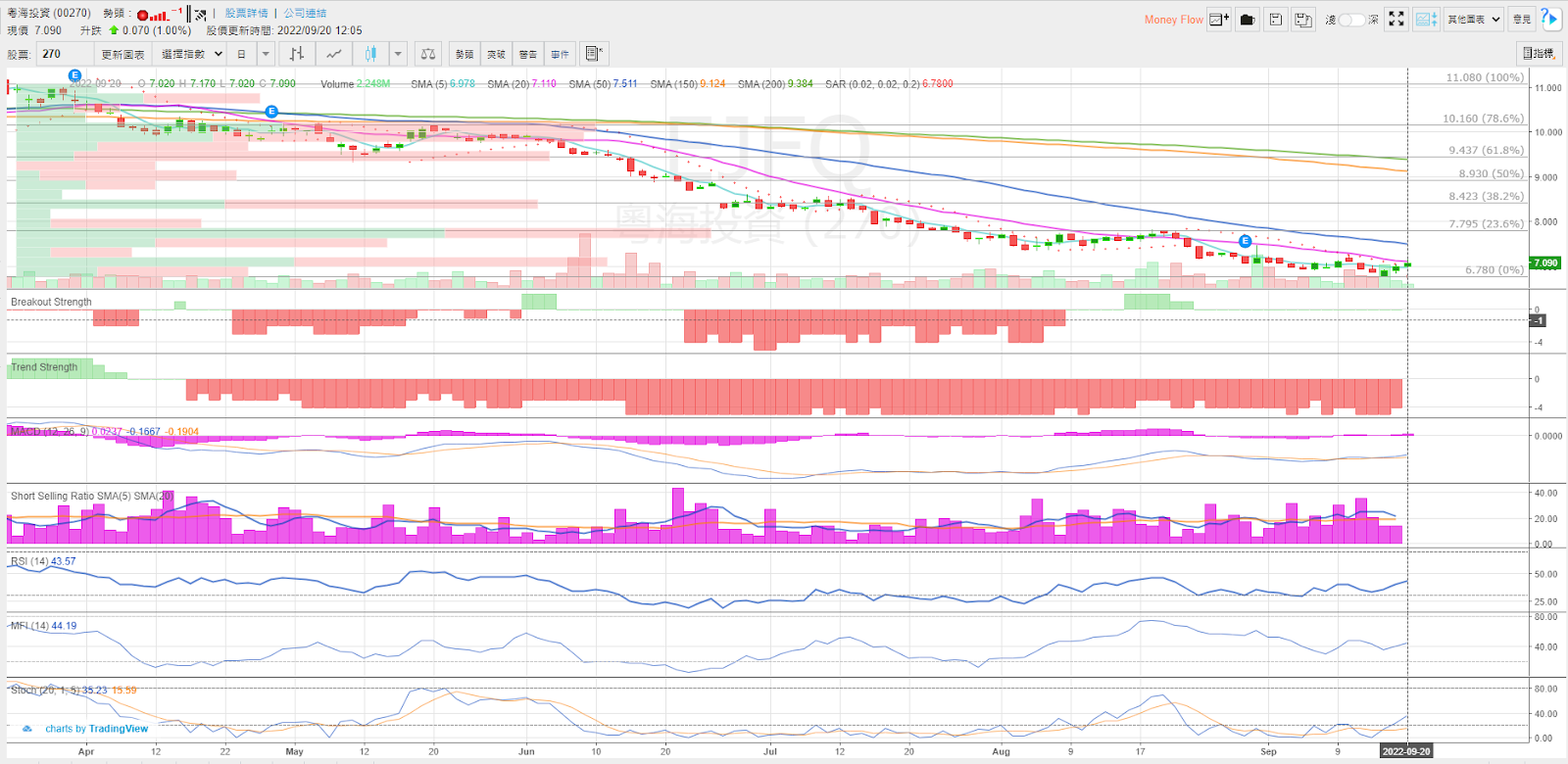This screenshot has width=1568, height=764.
Task: Click the 股價更新時間 update time text
Action: [x=284, y=30]
